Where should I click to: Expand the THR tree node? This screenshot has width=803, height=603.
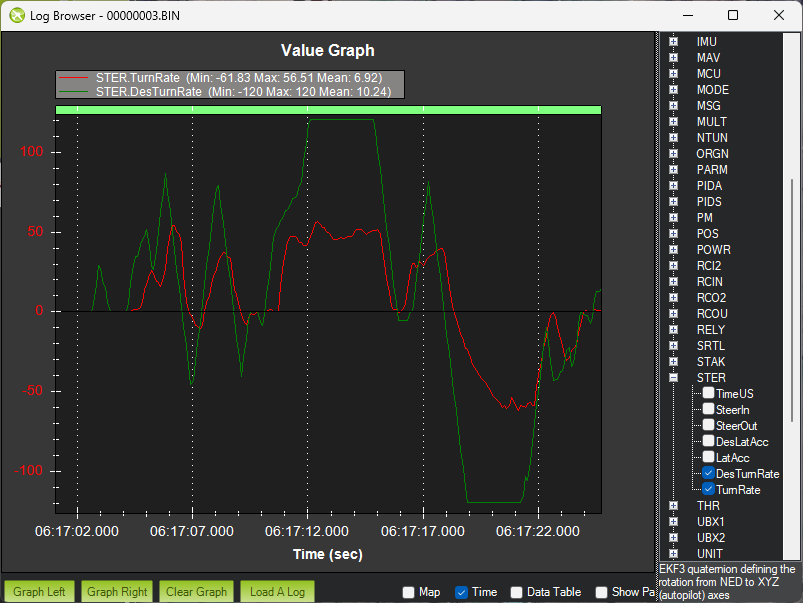click(673, 506)
